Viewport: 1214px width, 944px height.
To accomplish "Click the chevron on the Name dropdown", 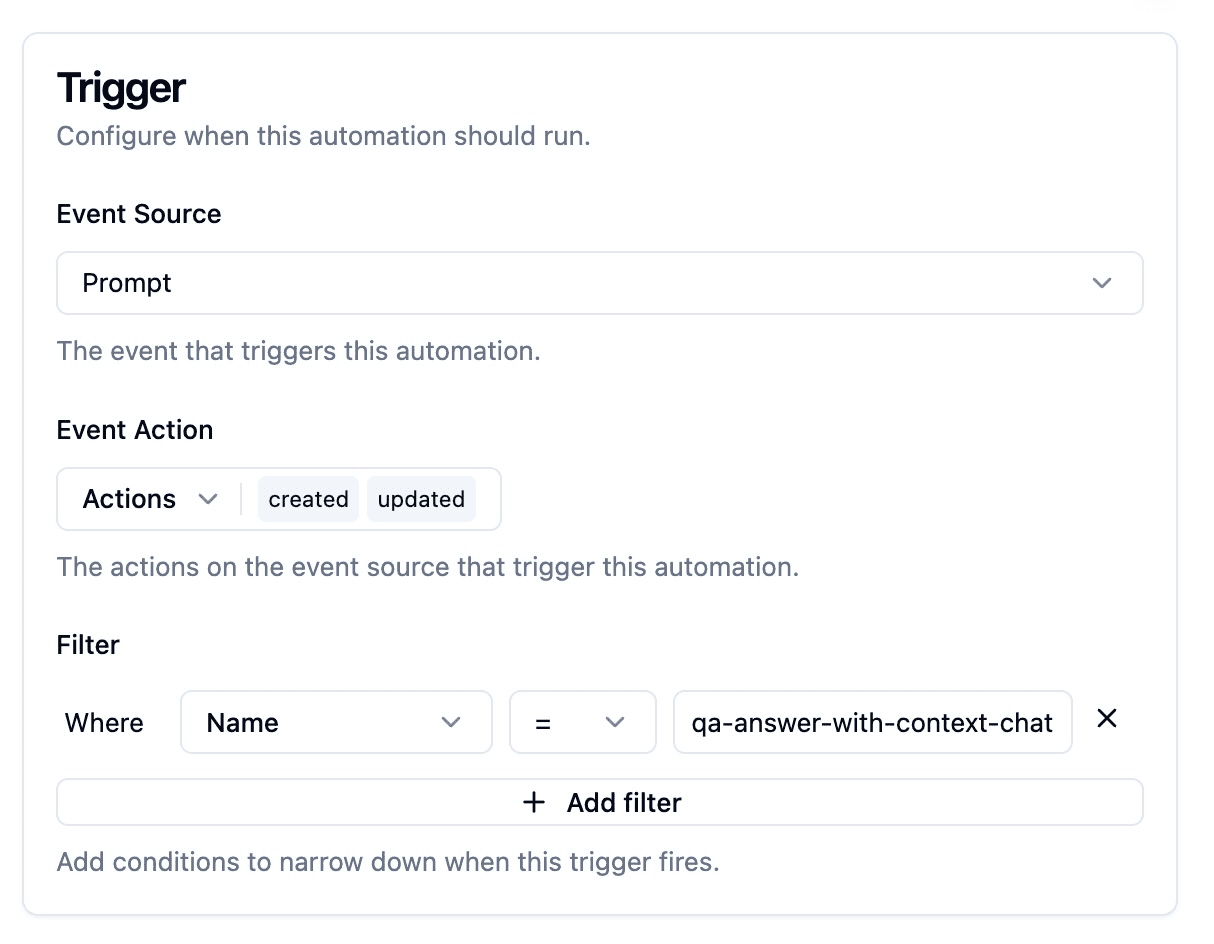I will tap(452, 722).
